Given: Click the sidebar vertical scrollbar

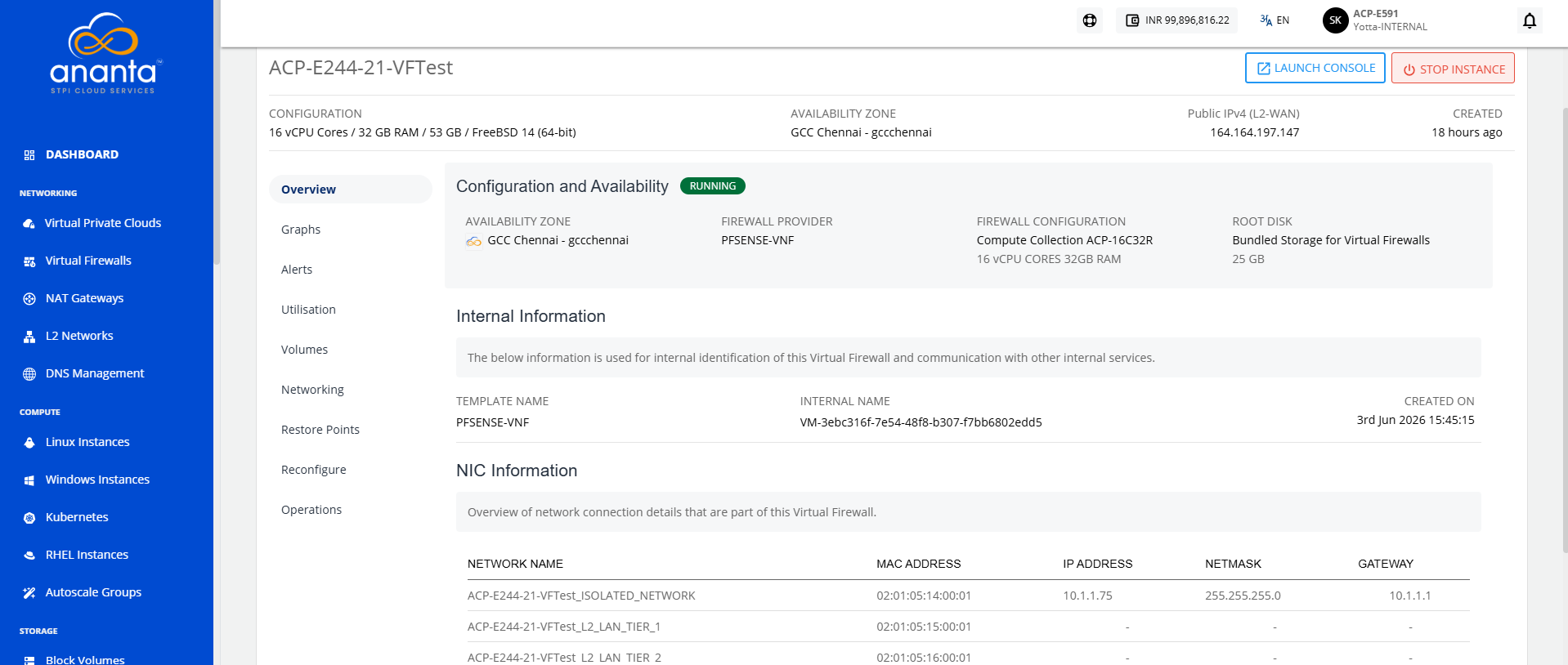Looking at the screenshot, I should [x=217, y=131].
